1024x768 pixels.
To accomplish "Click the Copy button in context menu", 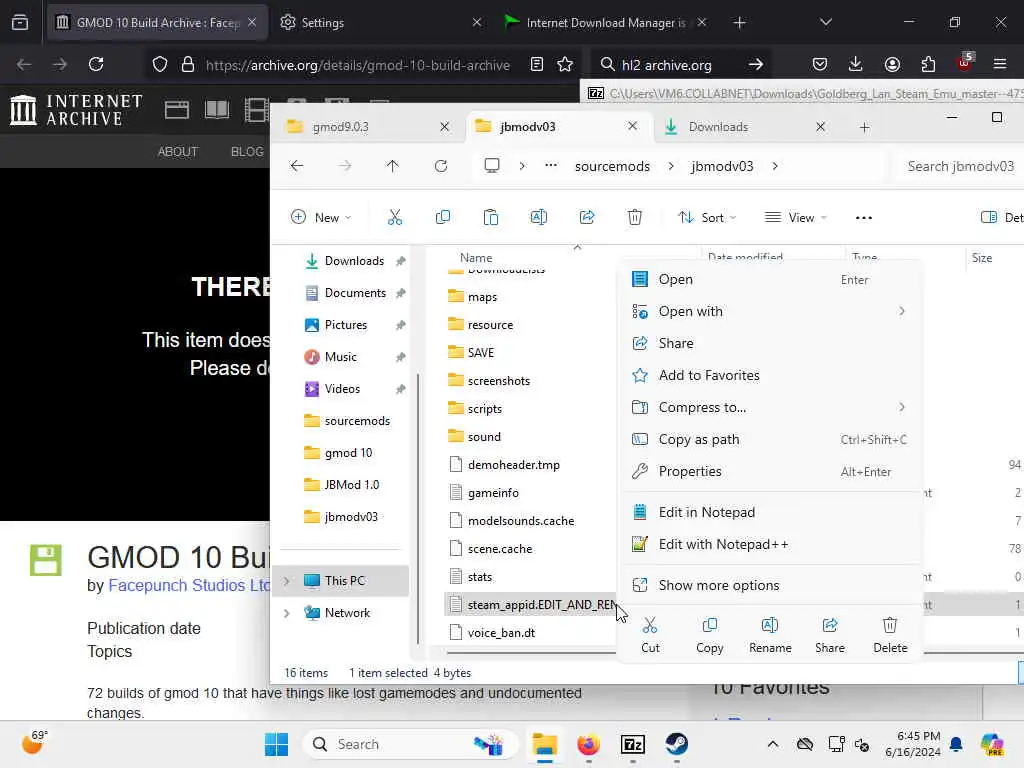I will click(x=709, y=635).
